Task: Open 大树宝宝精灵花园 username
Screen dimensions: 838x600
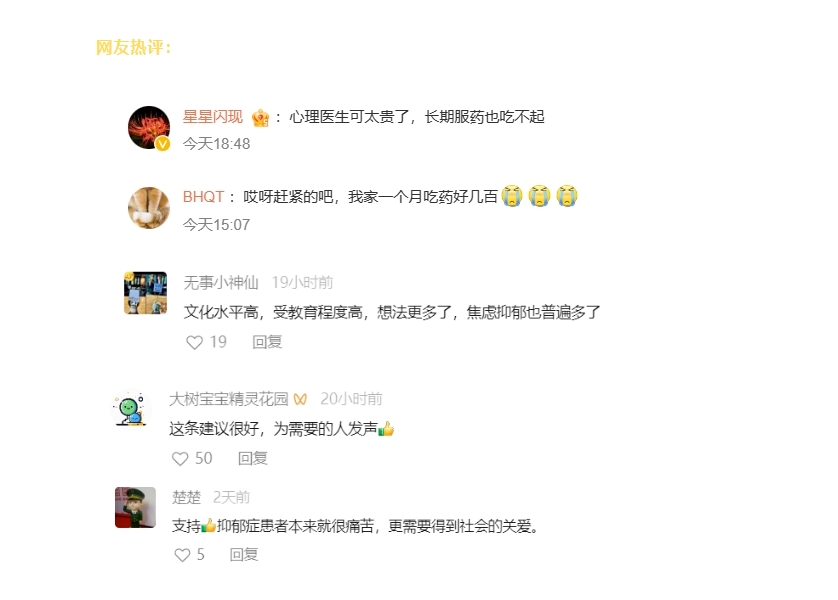Action: 229,399
